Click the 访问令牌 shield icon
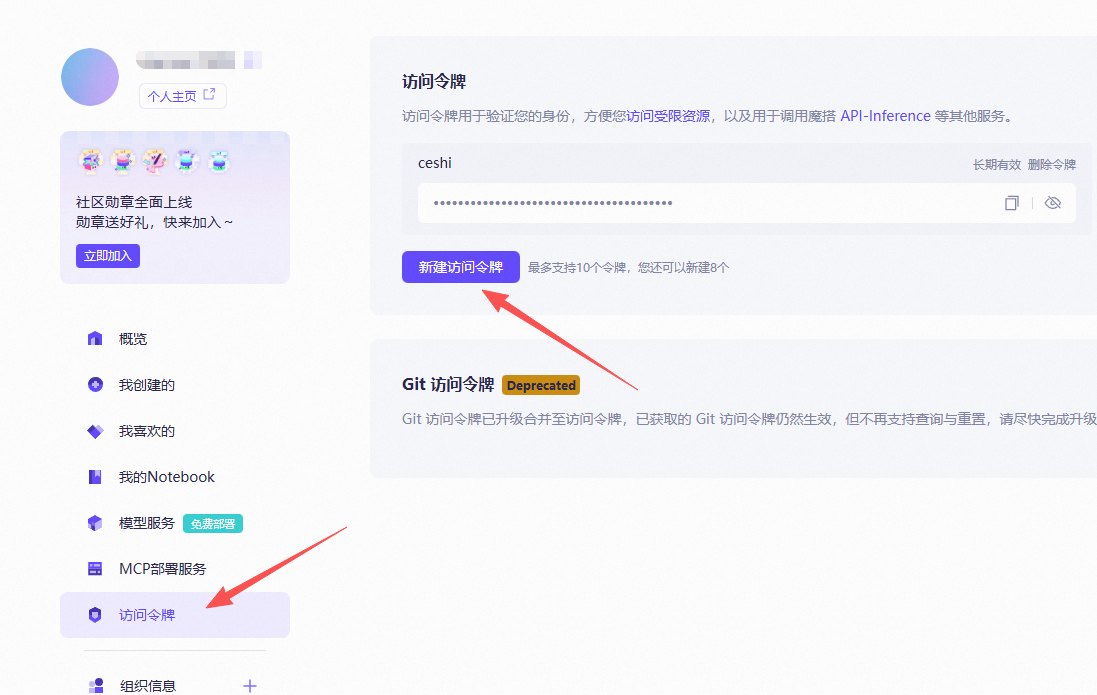Image resolution: width=1097 pixels, height=695 pixels. coord(95,615)
